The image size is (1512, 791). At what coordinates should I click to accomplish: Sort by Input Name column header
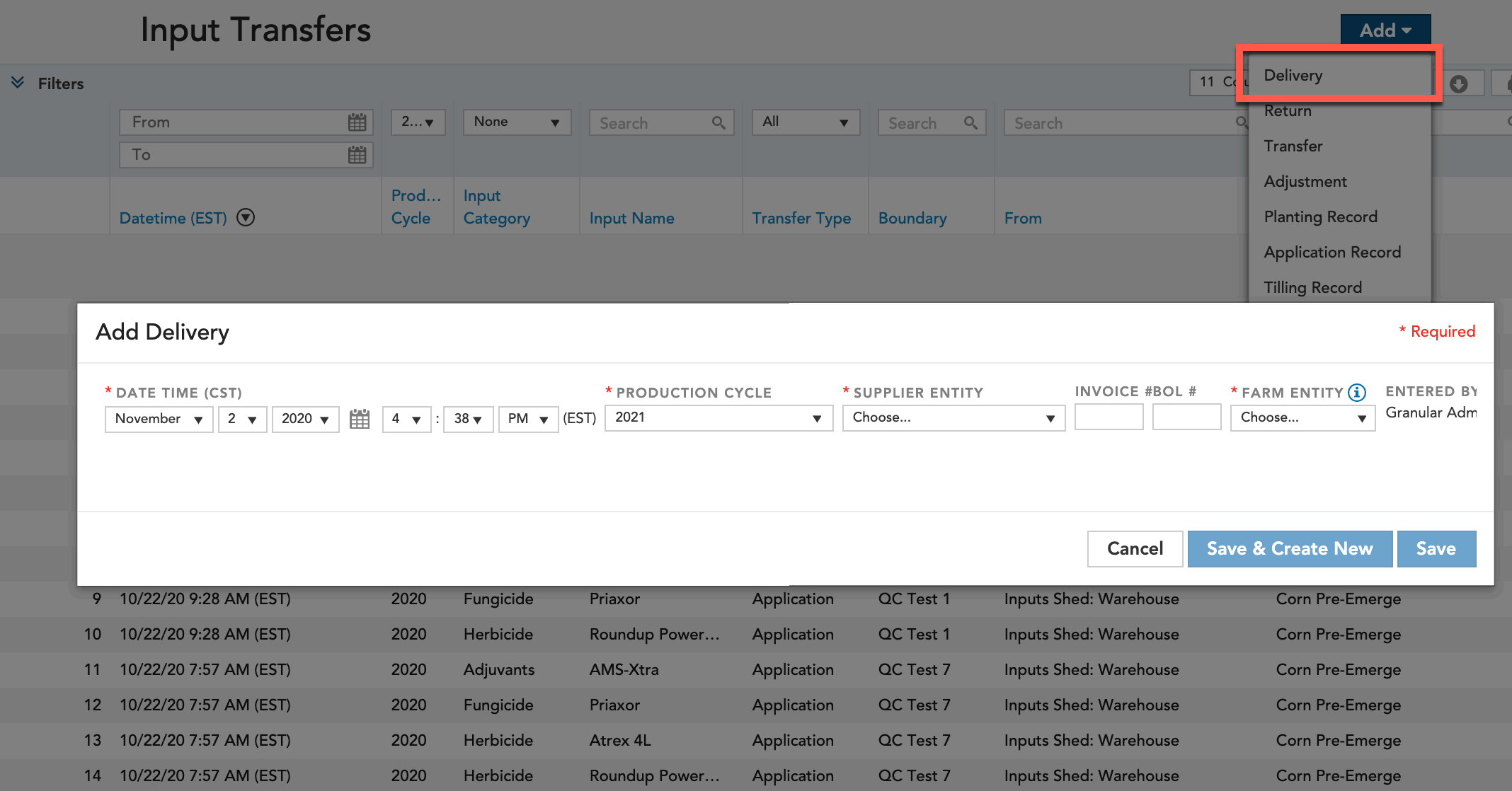pyautogui.click(x=631, y=218)
